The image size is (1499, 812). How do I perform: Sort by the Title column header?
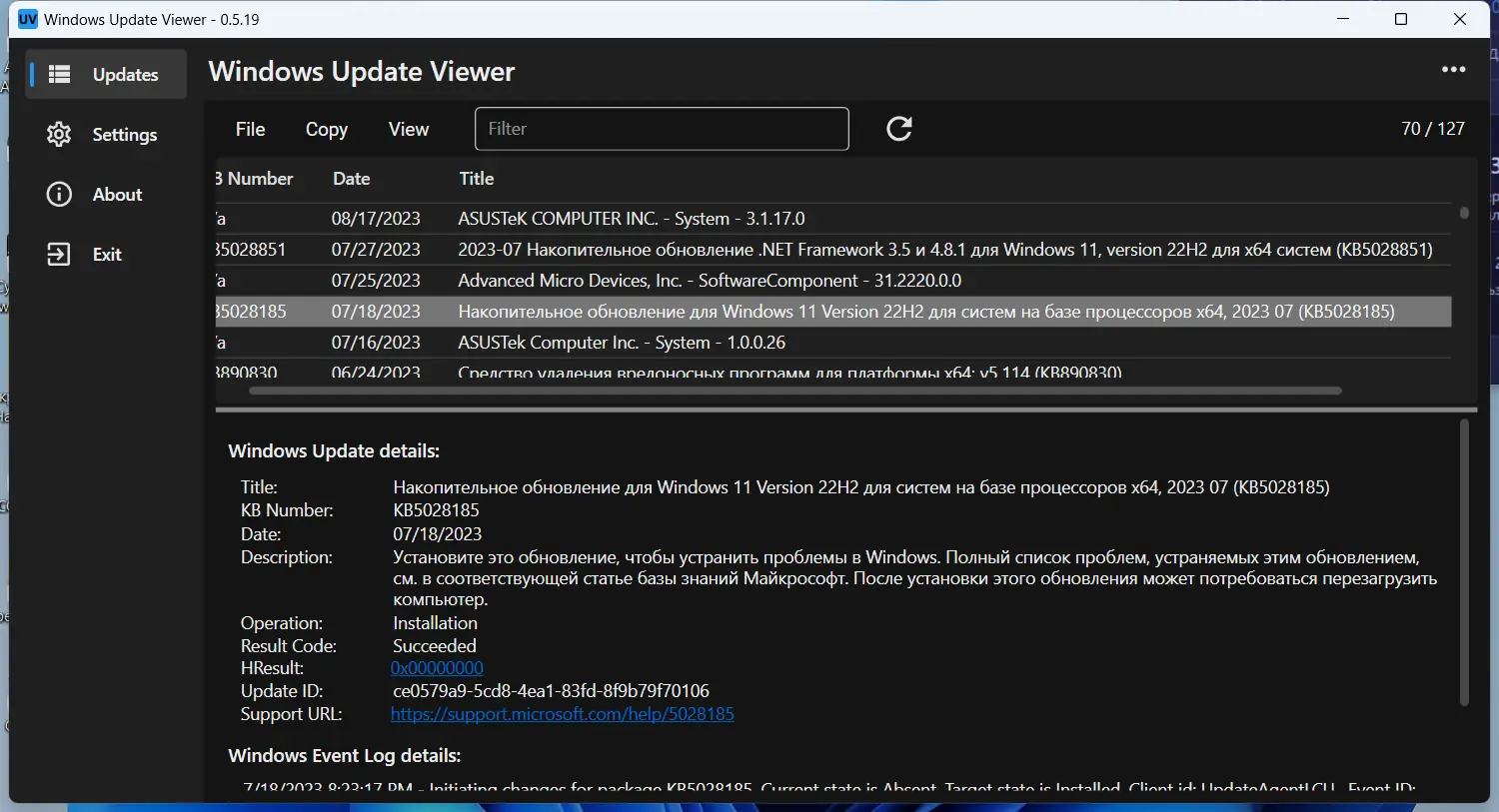[x=477, y=179]
